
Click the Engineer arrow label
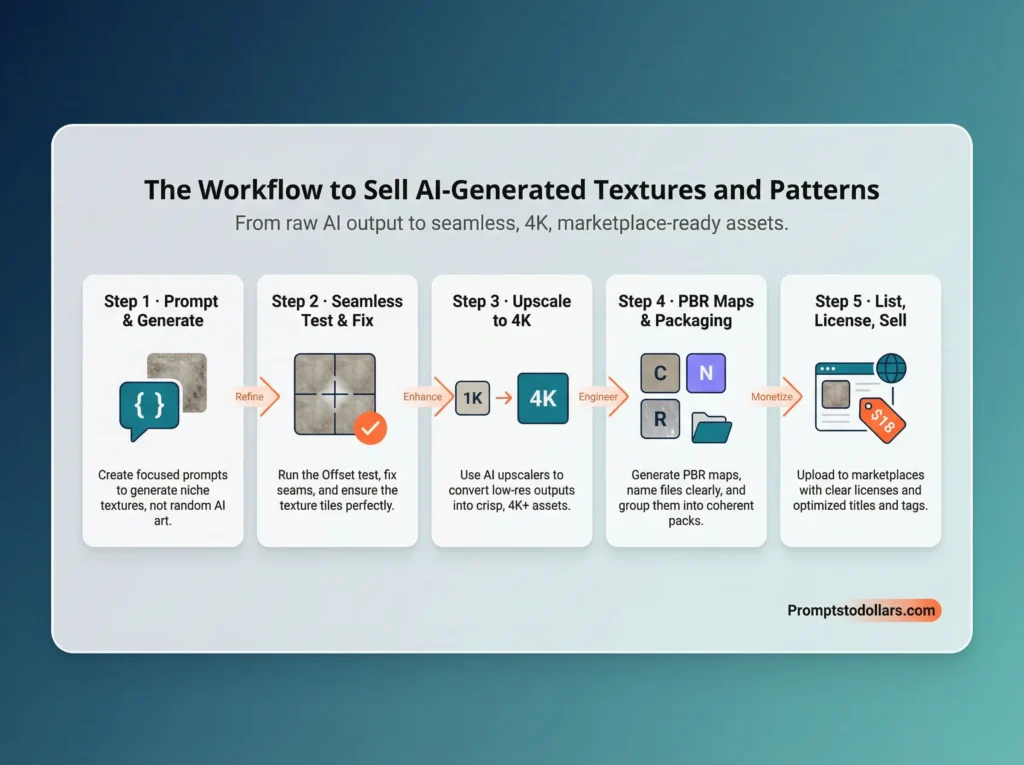point(598,397)
